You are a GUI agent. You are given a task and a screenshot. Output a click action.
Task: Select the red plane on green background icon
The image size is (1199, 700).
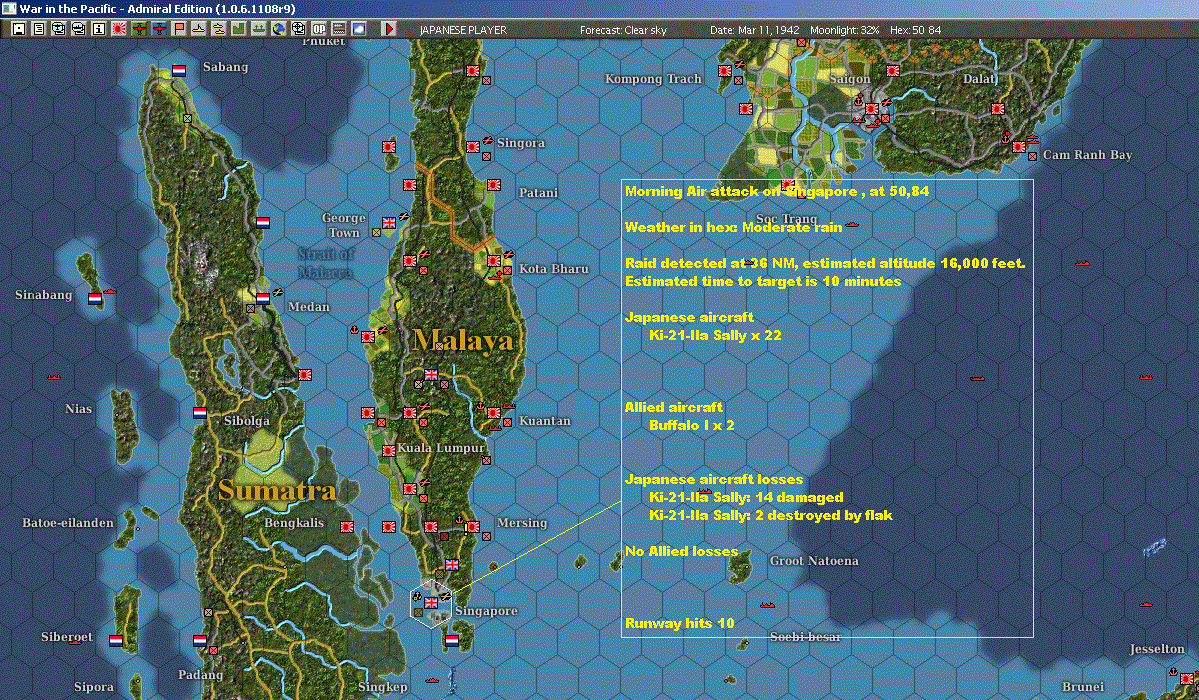[138, 29]
